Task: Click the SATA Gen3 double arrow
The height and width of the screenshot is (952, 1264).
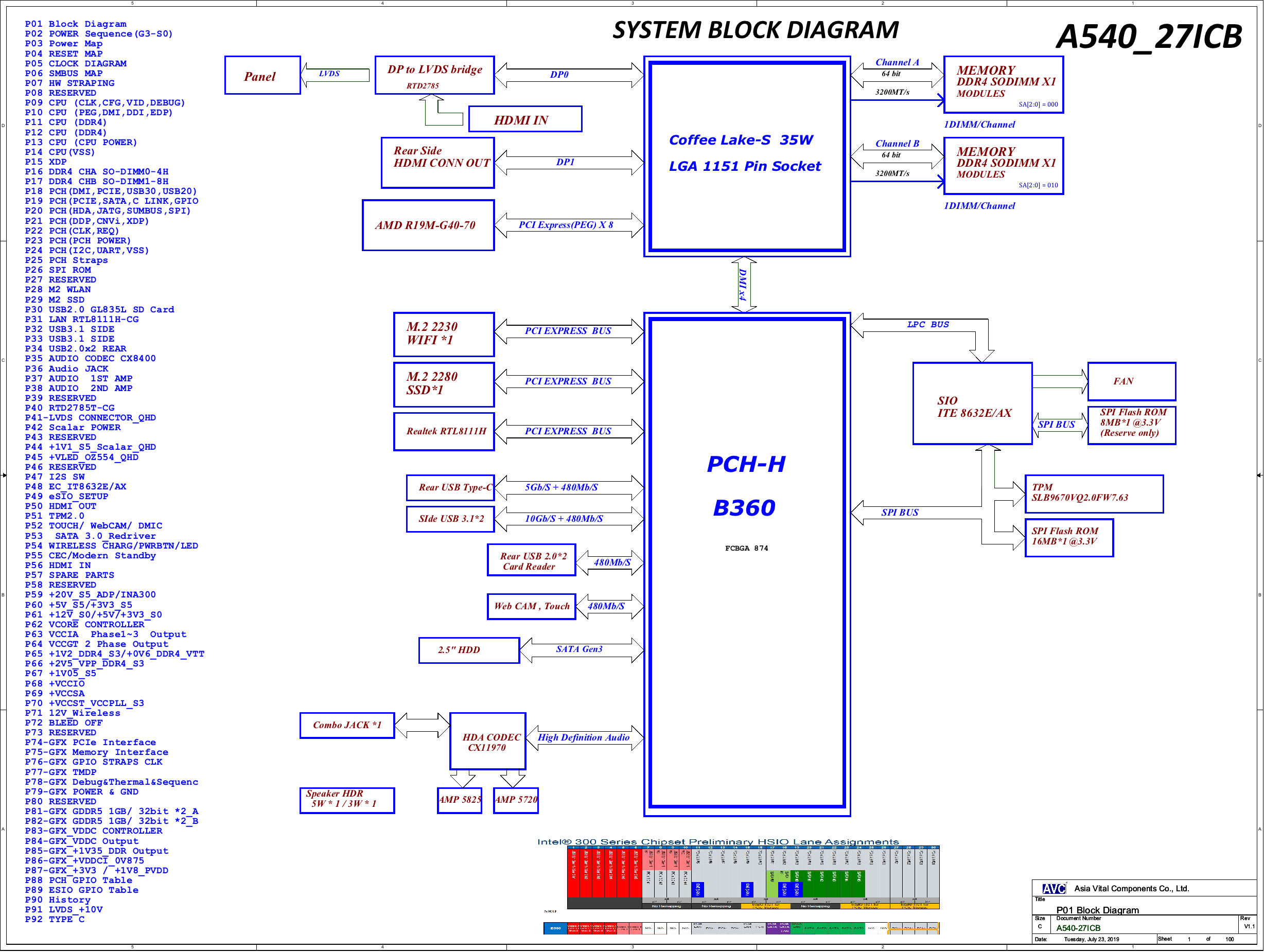Action: pyautogui.click(x=582, y=650)
